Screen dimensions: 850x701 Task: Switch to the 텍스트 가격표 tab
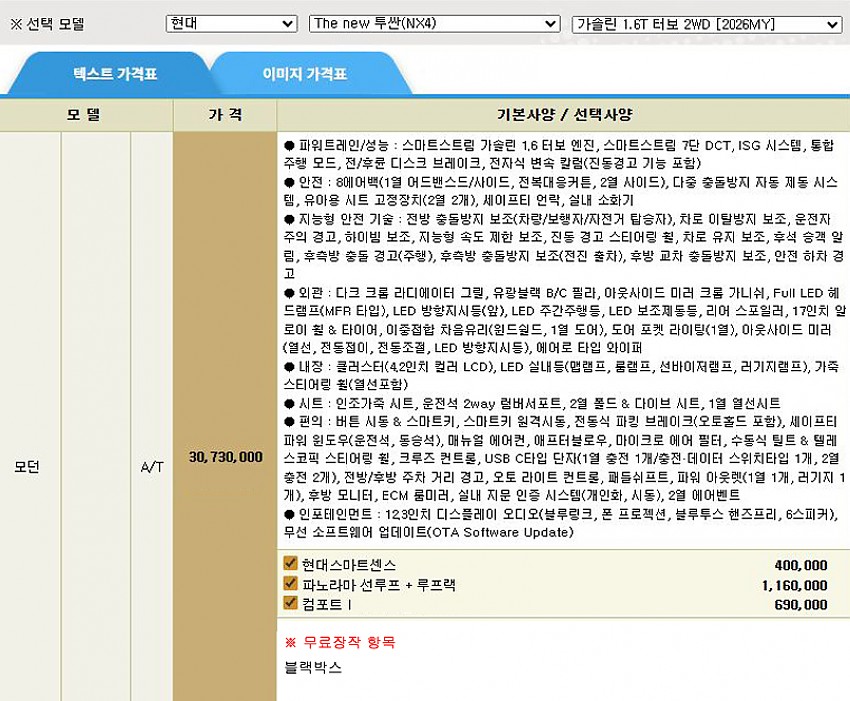pos(115,74)
